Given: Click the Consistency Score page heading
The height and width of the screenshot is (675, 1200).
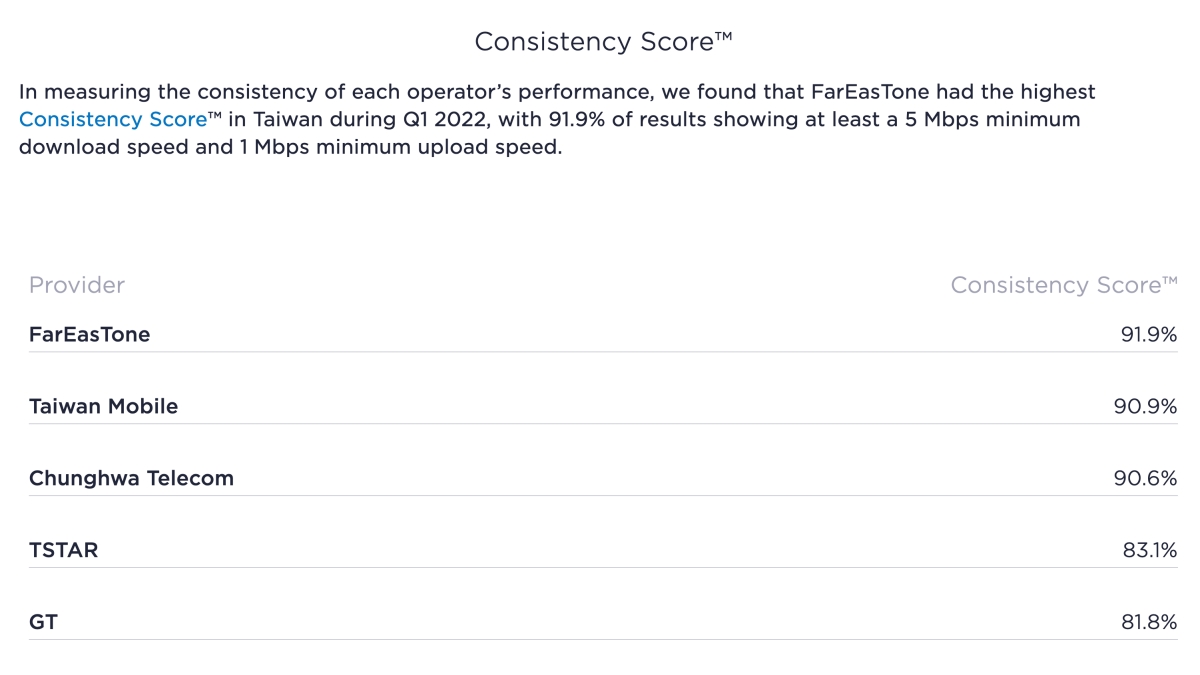Looking at the screenshot, I should click(x=603, y=42).
